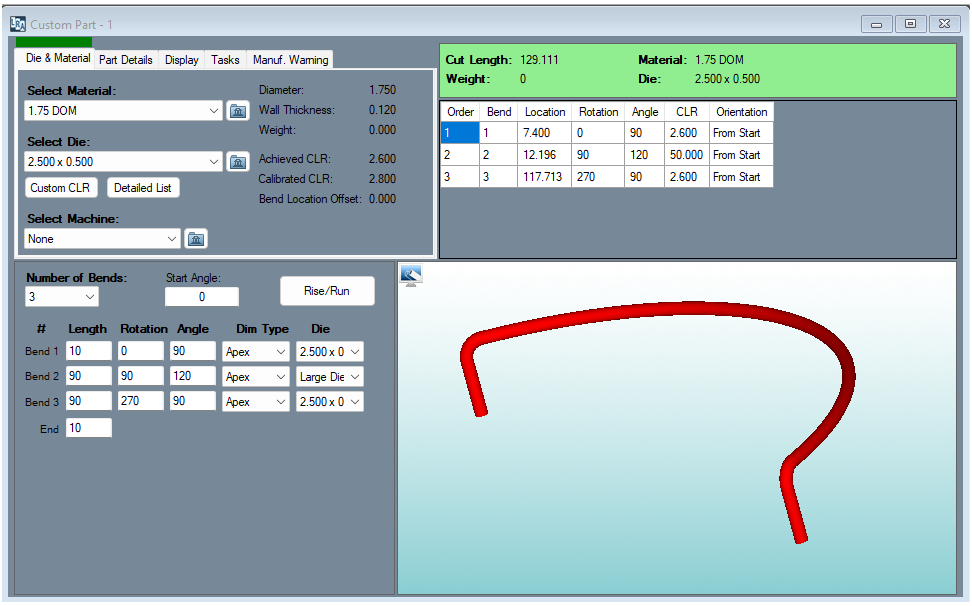The image size is (972, 606).
Task: Open machine library icon beside Select Machine
Action: coord(196,239)
